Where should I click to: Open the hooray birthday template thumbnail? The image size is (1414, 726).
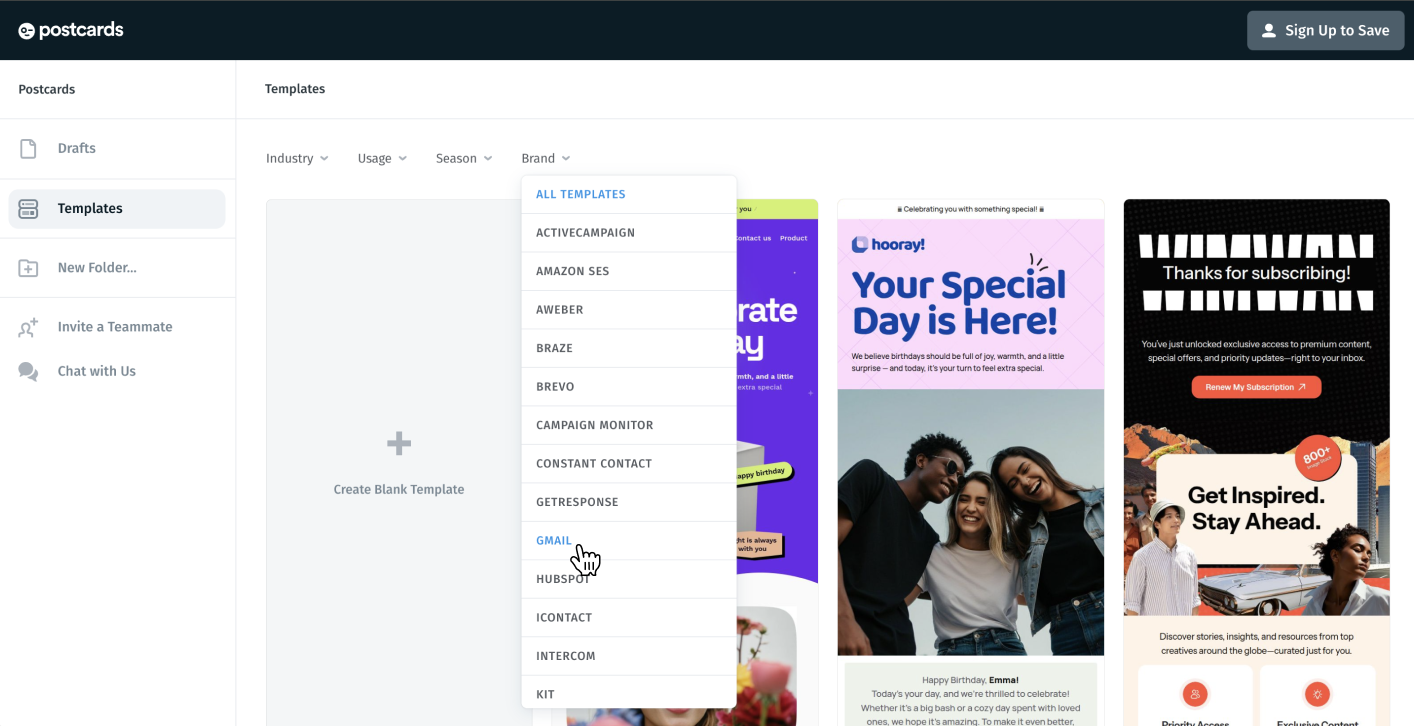tap(970, 462)
